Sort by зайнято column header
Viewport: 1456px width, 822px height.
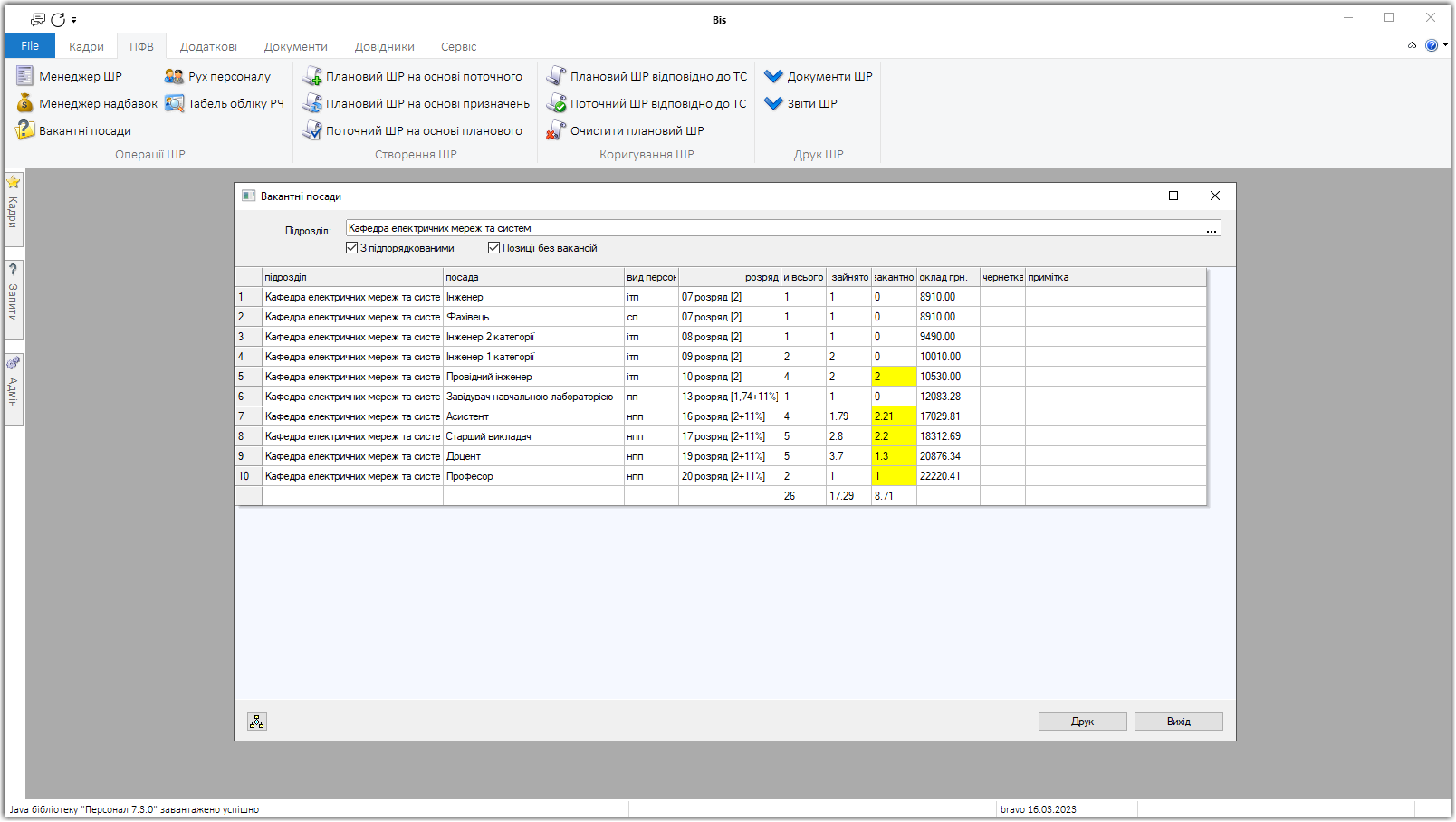848,277
